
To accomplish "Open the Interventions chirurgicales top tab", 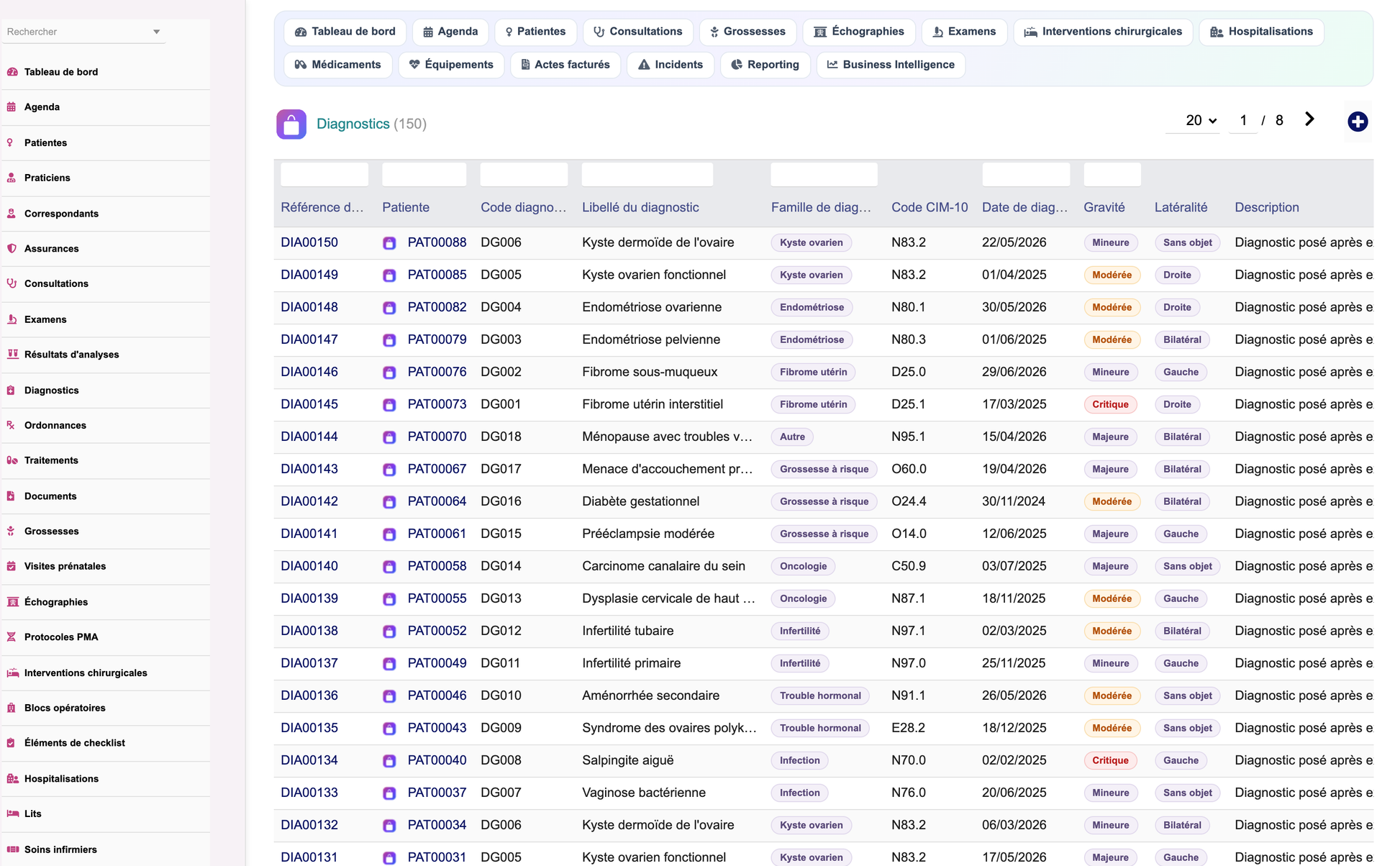I will point(1103,32).
